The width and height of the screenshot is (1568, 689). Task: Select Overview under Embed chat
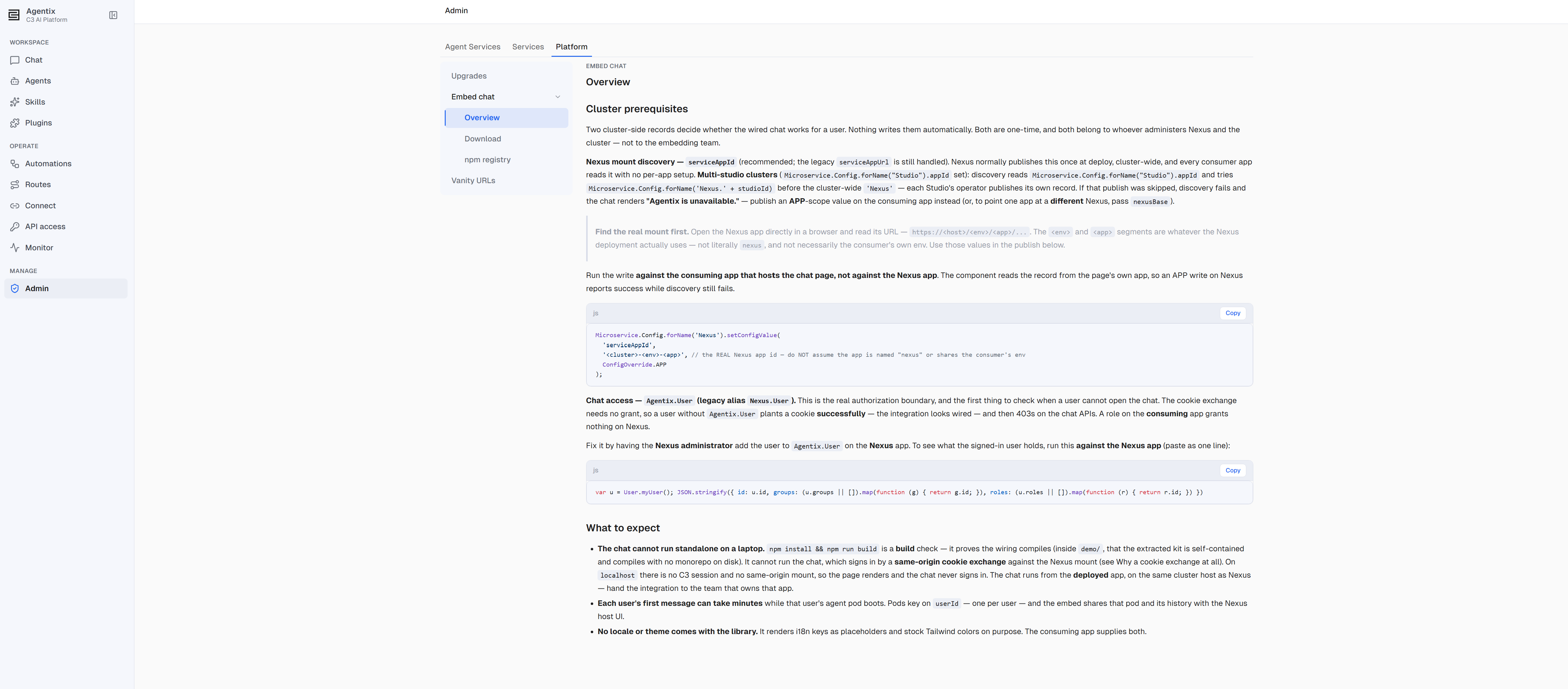[x=506, y=118]
